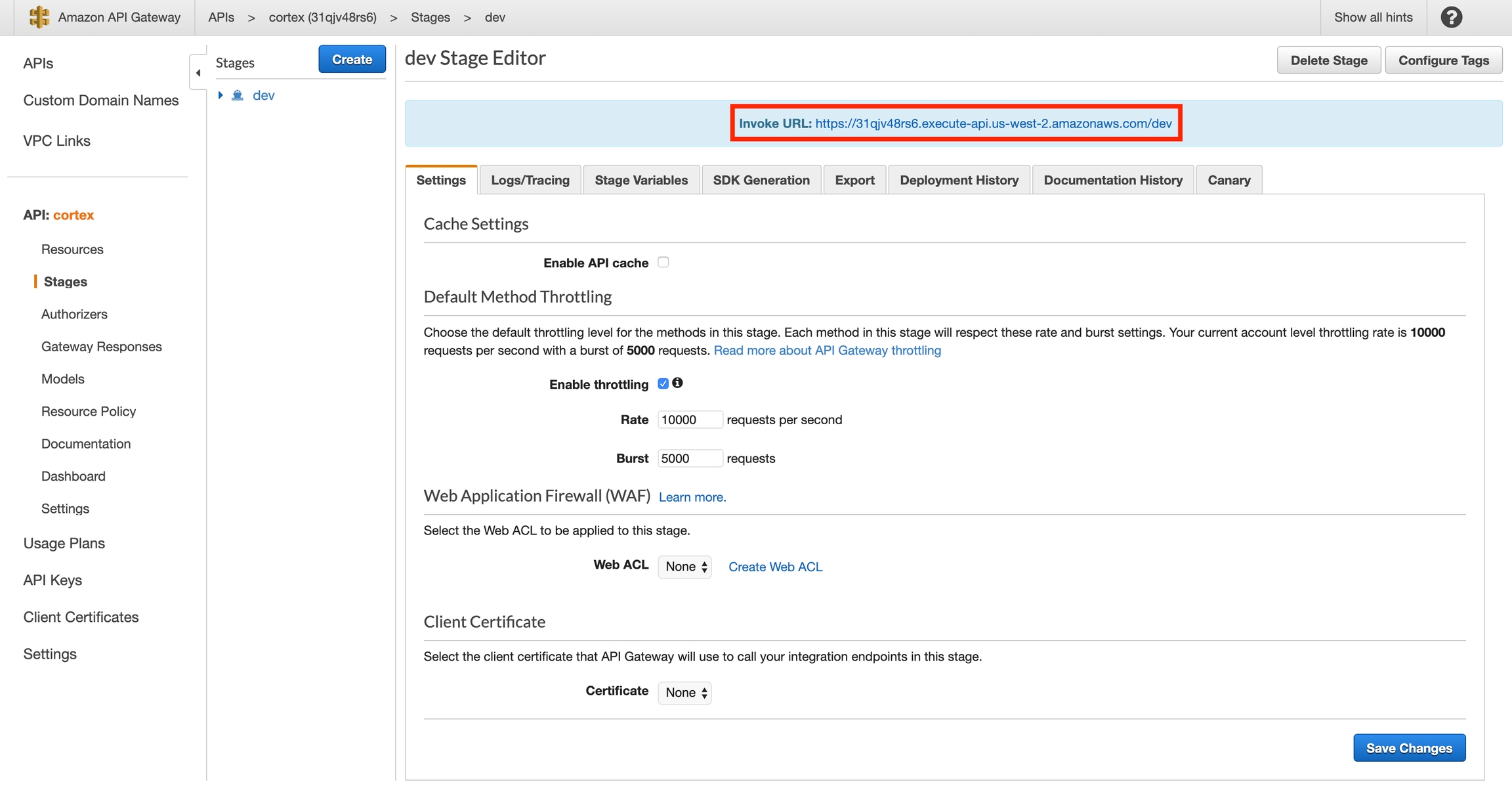Open Resources in the cortex API menu
Viewport: 1512px width, 786px height.
point(72,250)
